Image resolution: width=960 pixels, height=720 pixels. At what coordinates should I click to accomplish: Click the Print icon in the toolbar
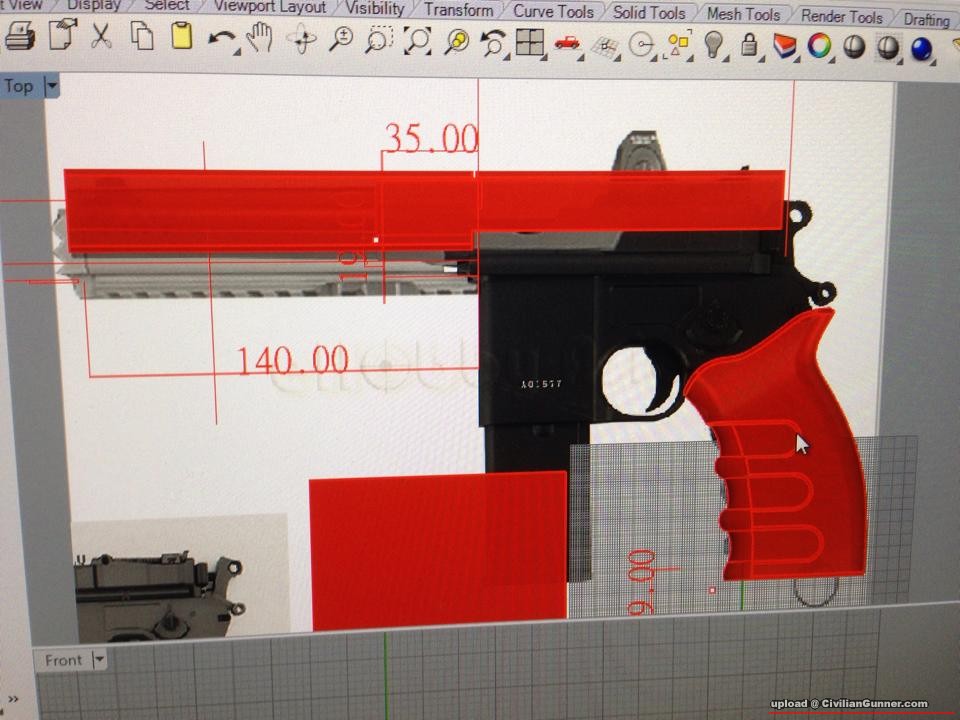point(20,39)
